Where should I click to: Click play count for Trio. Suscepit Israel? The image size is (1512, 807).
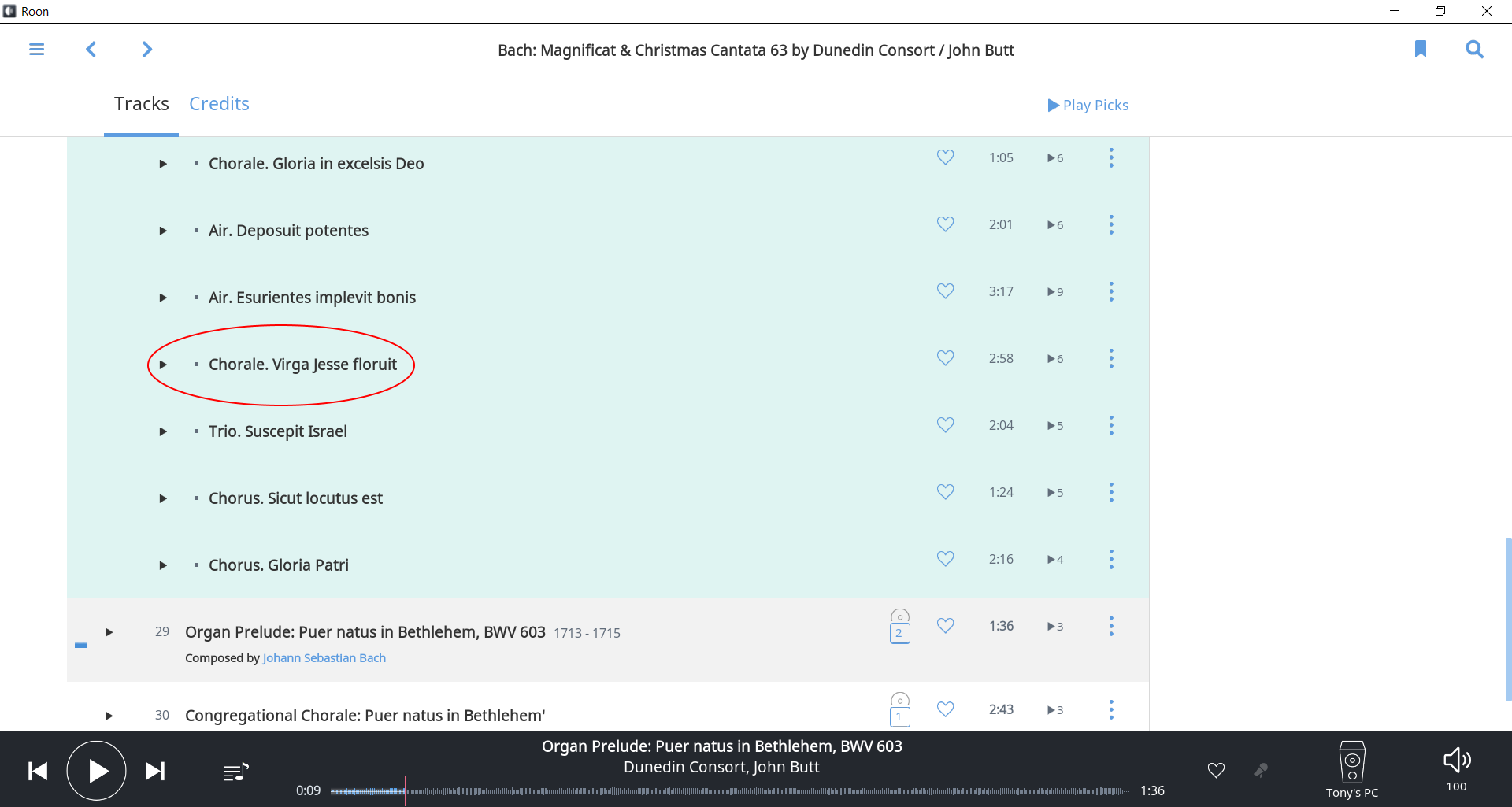click(x=1055, y=426)
